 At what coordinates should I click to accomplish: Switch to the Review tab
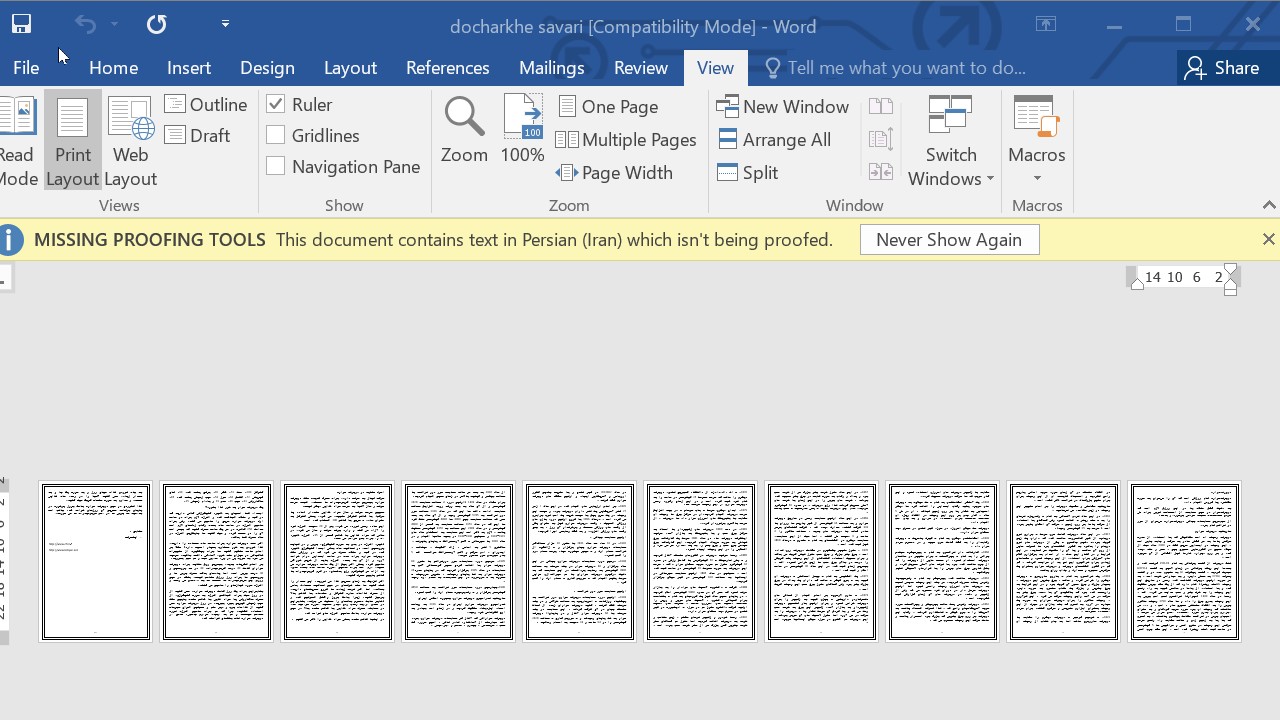point(640,68)
